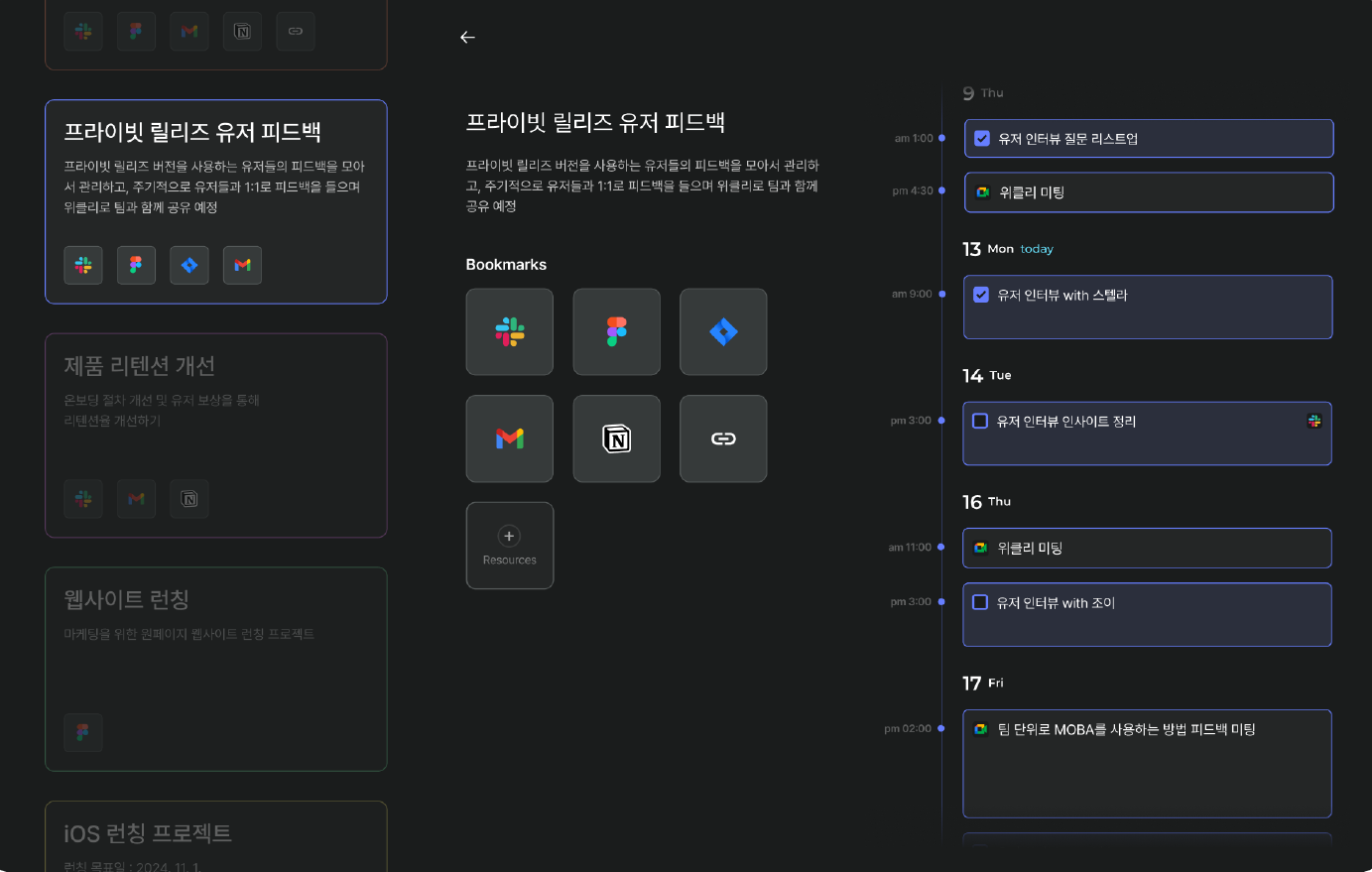Add a new resource with plus Resources tile

pos(510,546)
